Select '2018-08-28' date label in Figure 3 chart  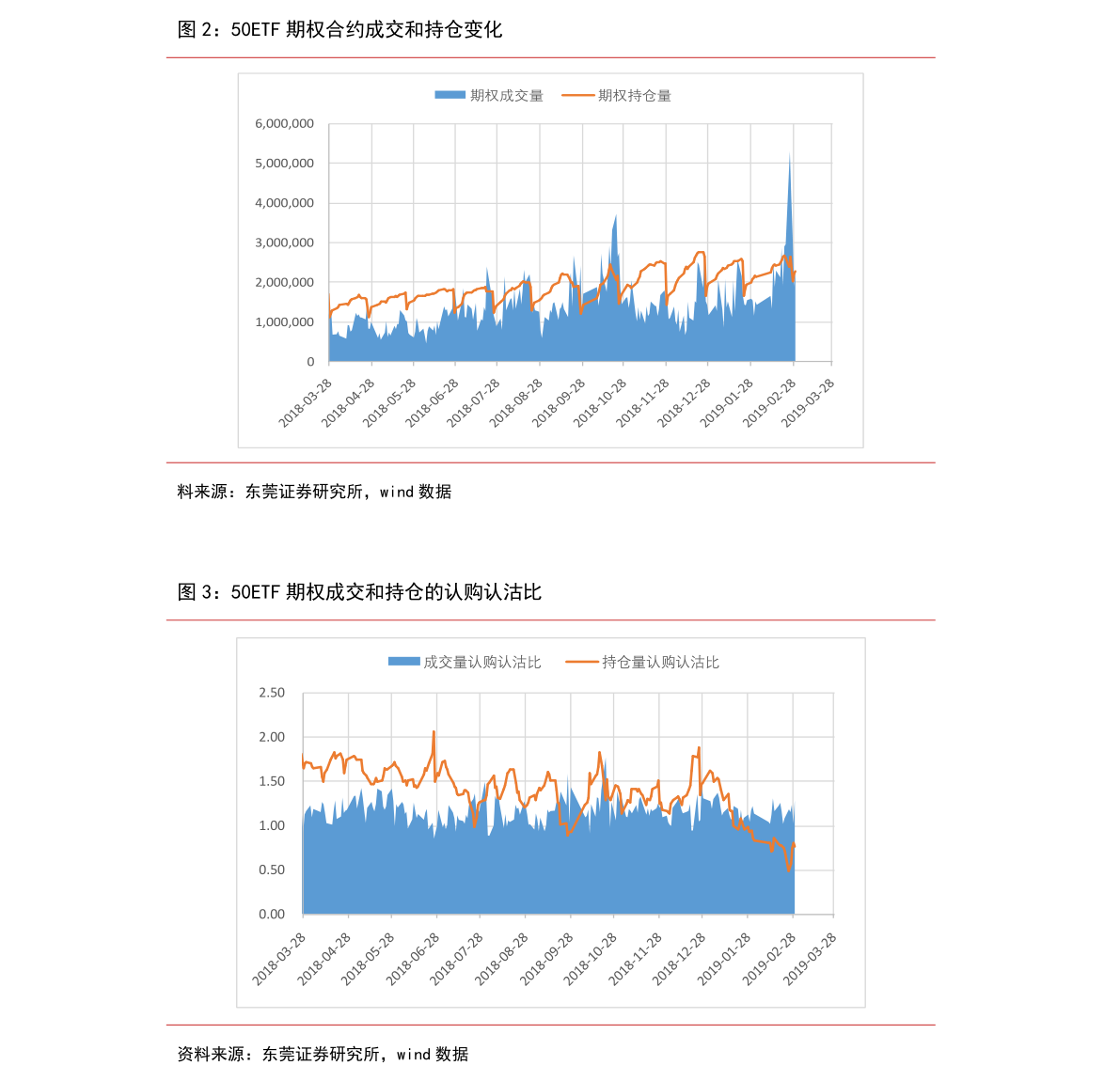click(x=501, y=960)
